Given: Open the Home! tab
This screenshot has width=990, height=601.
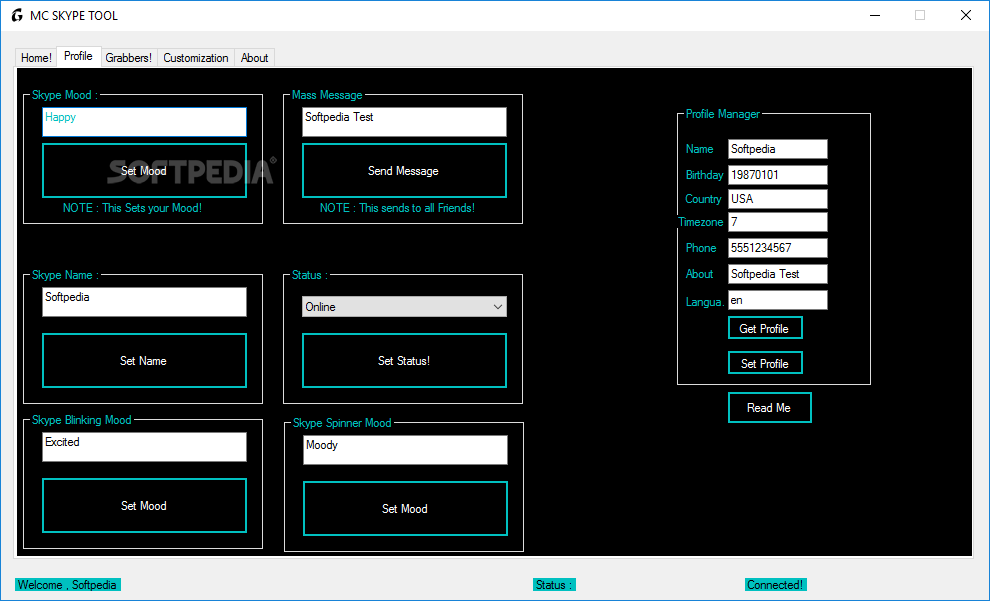Looking at the screenshot, I should coord(36,57).
